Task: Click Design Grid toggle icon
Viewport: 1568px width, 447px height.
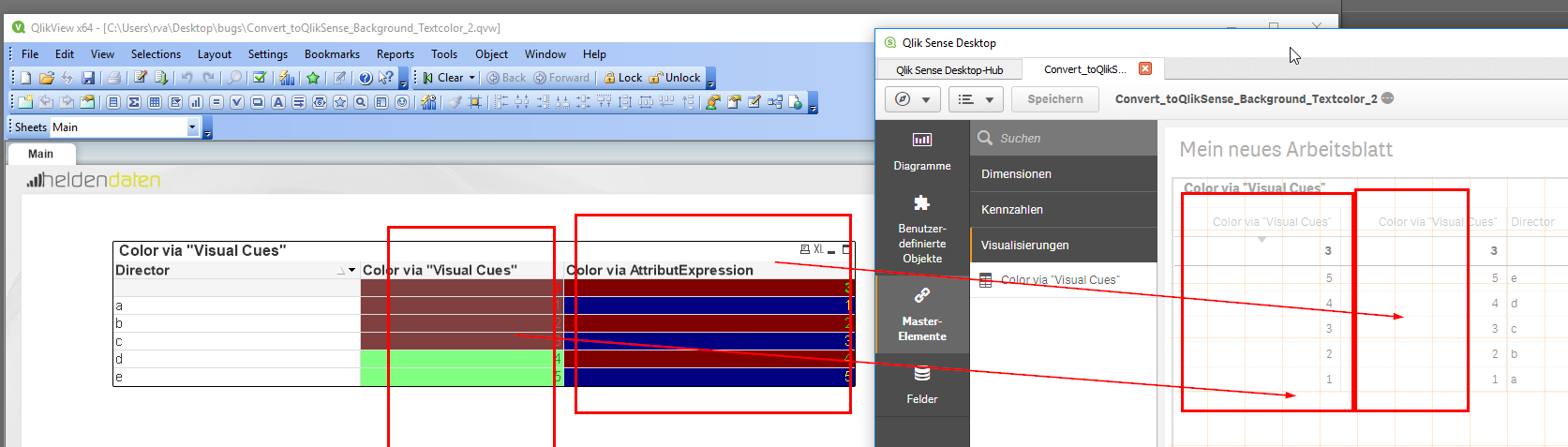Action: click(475, 102)
